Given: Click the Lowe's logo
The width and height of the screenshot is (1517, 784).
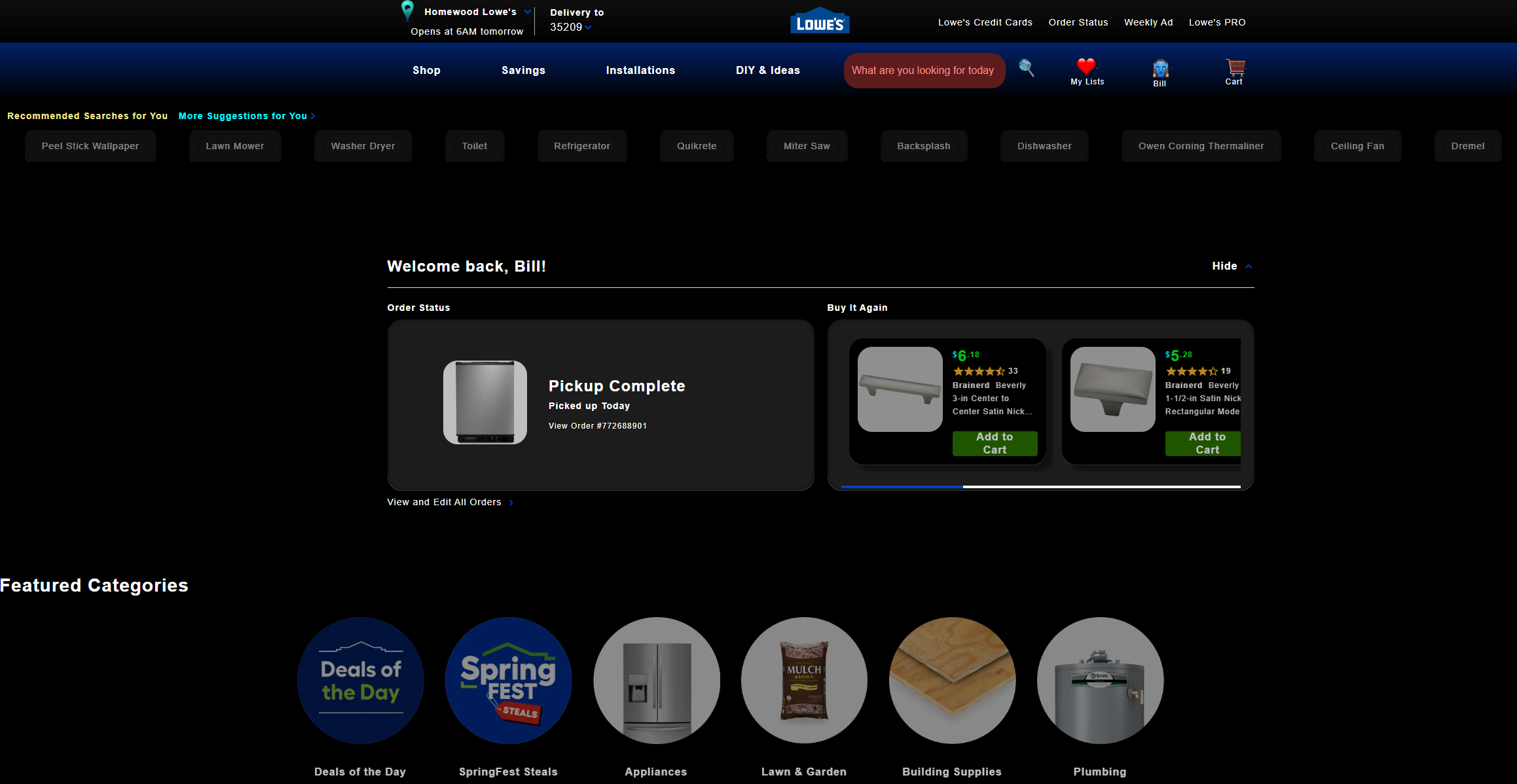Looking at the screenshot, I should tap(820, 21).
